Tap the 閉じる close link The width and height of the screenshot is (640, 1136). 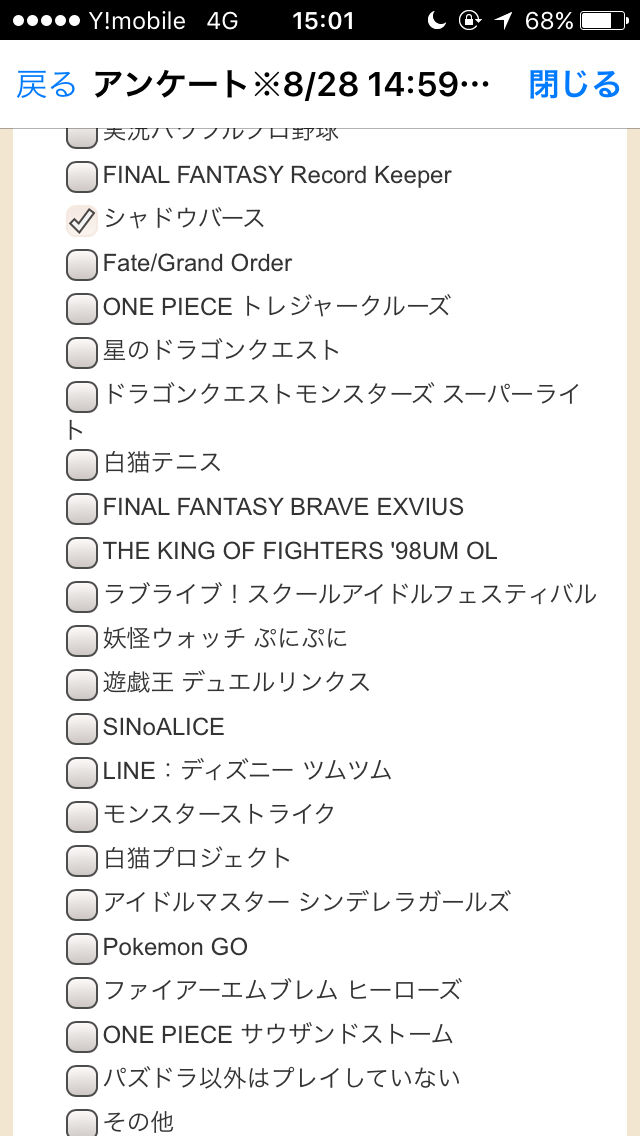(574, 85)
